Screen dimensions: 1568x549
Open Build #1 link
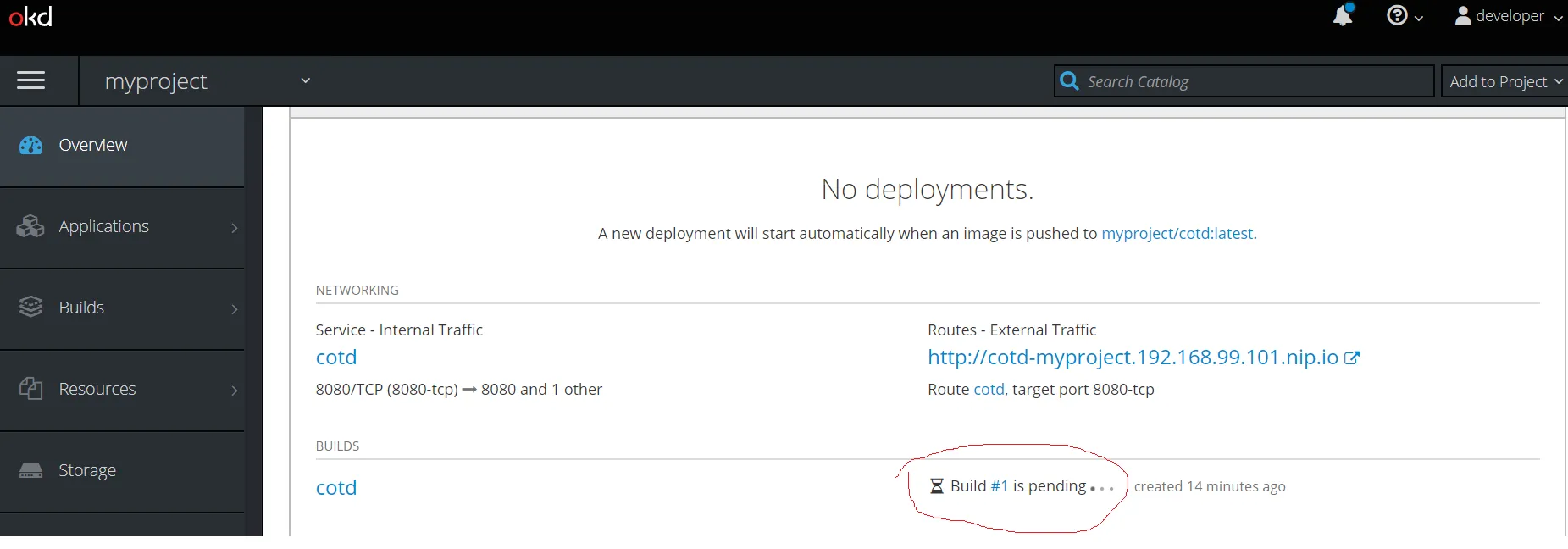click(x=1000, y=486)
